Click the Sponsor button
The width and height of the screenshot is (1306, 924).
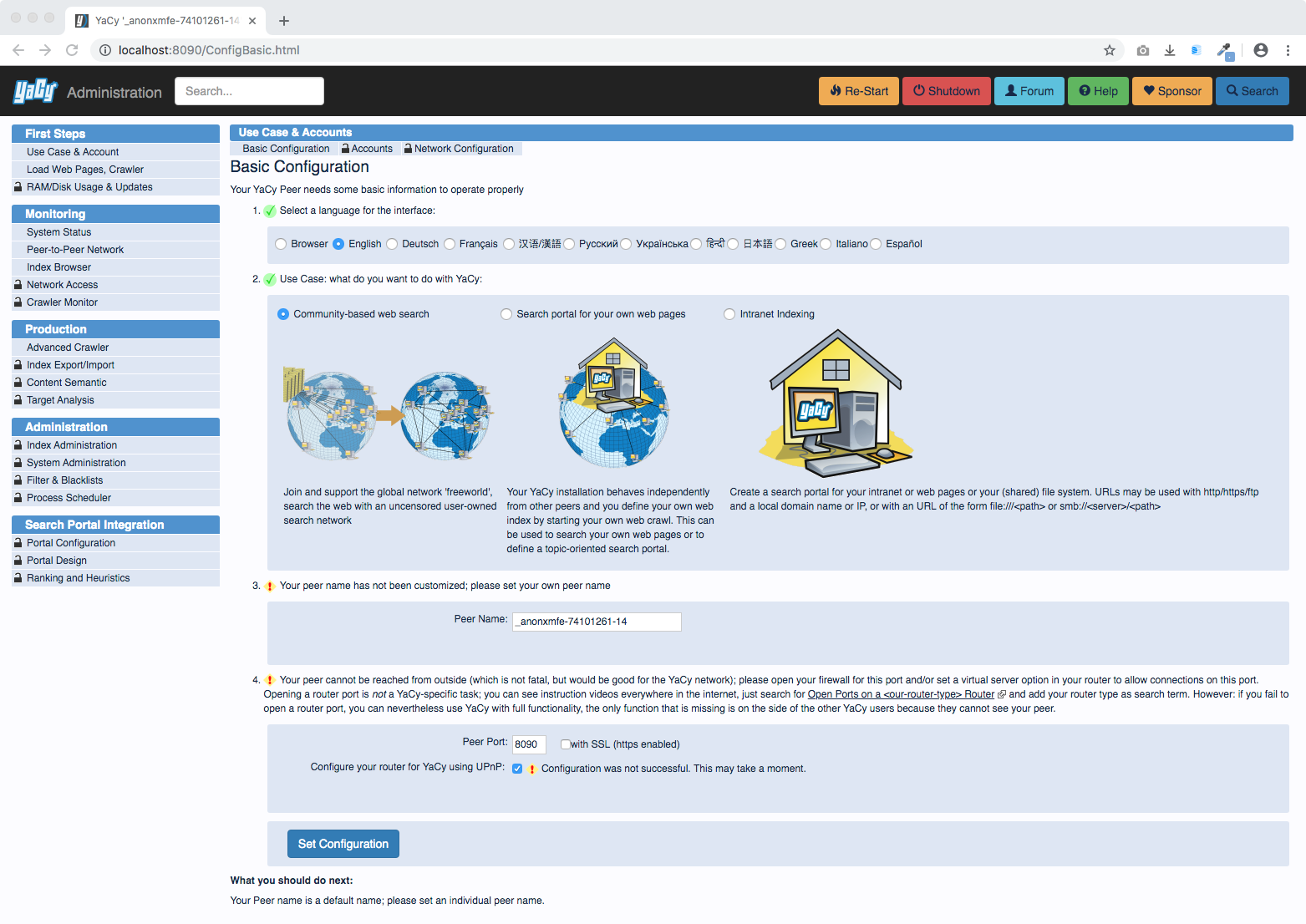click(1172, 91)
